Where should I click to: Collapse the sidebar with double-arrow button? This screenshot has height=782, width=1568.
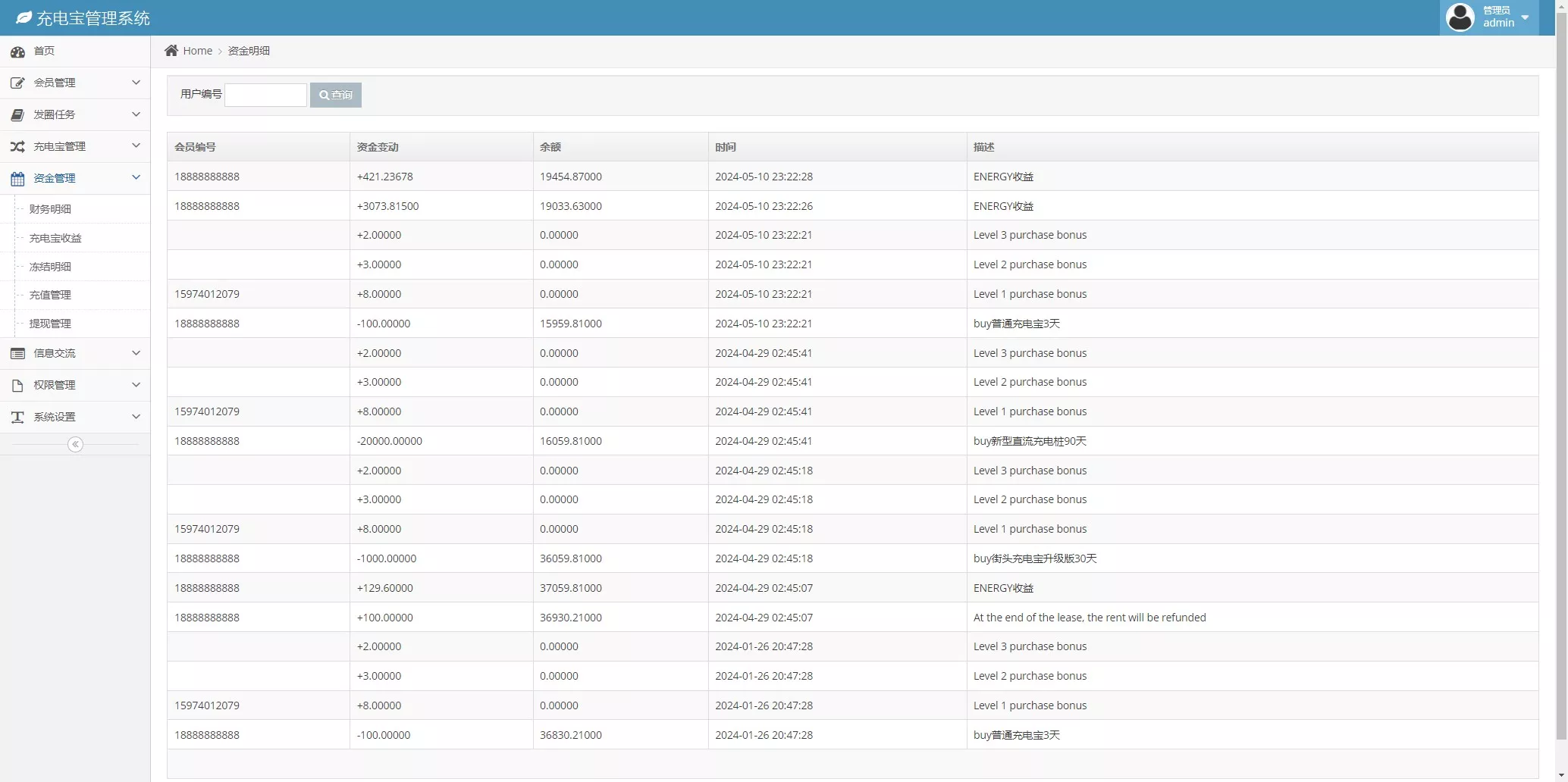click(75, 445)
